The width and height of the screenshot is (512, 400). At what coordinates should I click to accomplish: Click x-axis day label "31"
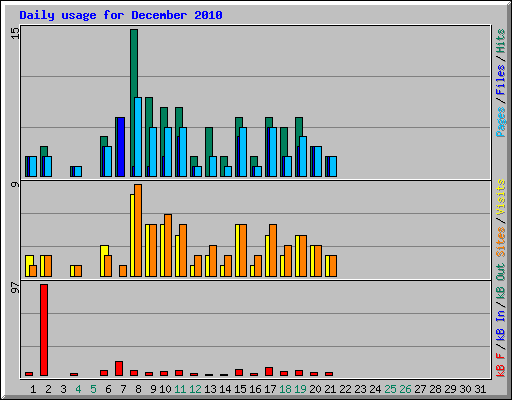click(480, 389)
